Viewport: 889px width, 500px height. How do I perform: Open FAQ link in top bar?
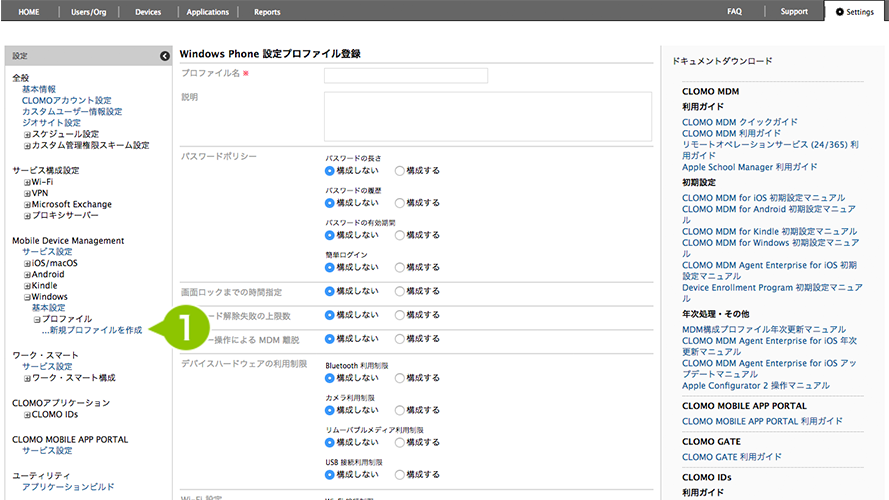(734, 11)
